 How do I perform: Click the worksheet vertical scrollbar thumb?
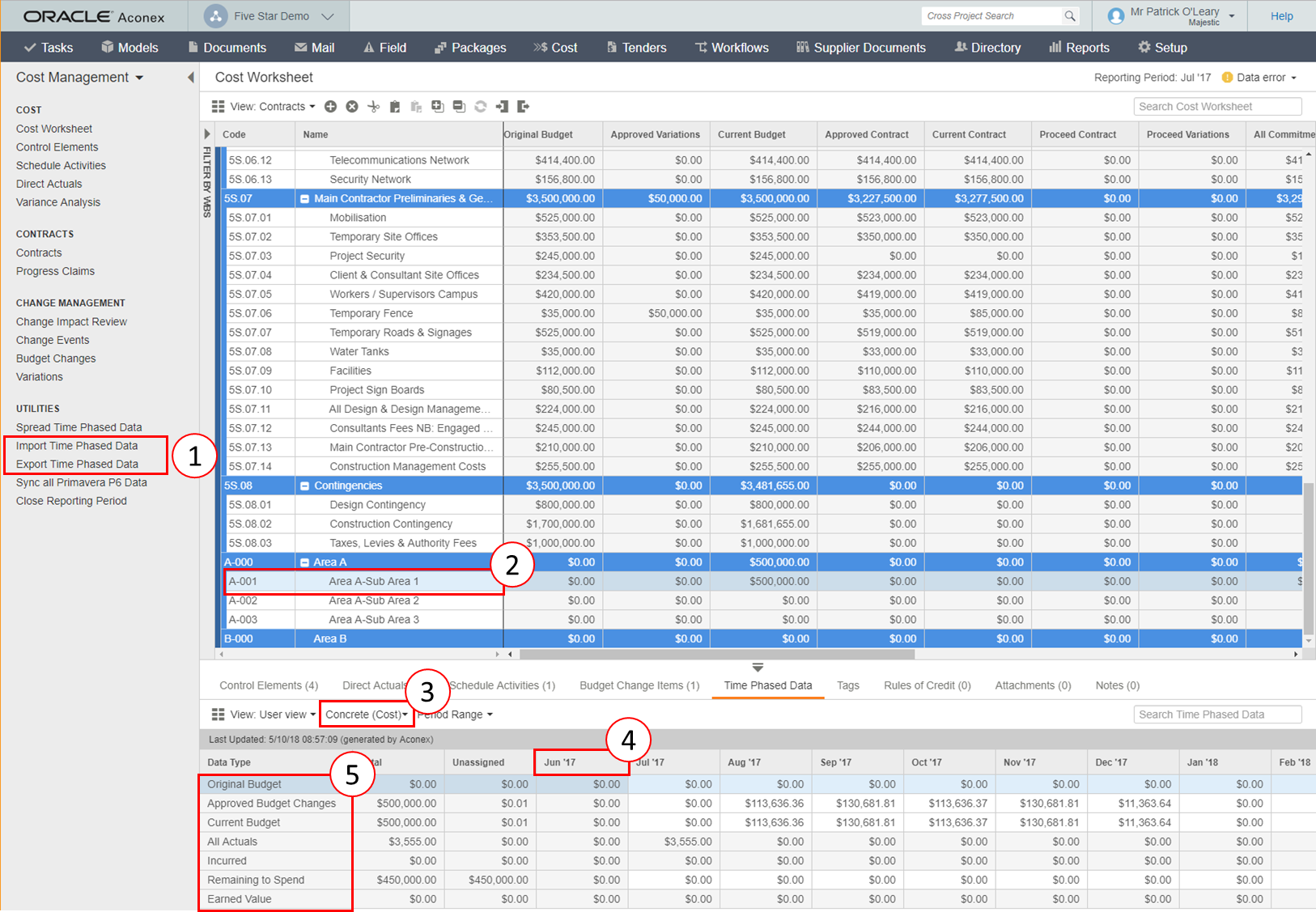click(x=1309, y=557)
